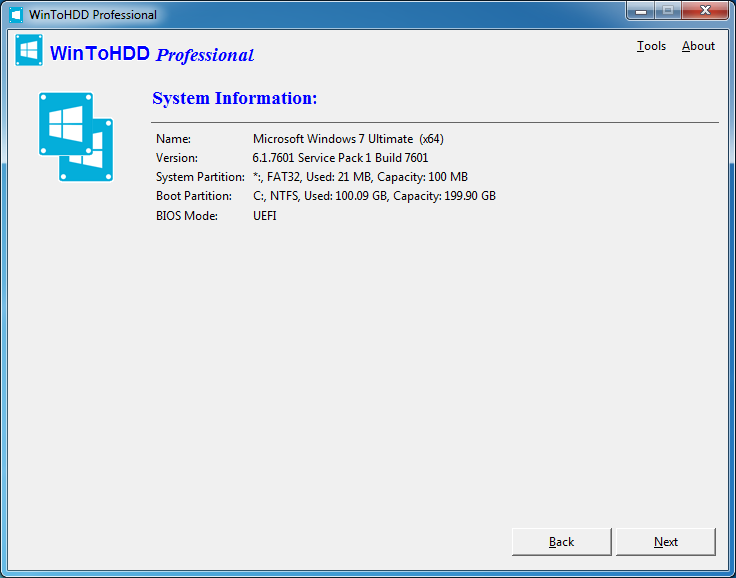The image size is (736, 578).
Task: Click the System Partition value with FAT32
Action: coord(360,177)
